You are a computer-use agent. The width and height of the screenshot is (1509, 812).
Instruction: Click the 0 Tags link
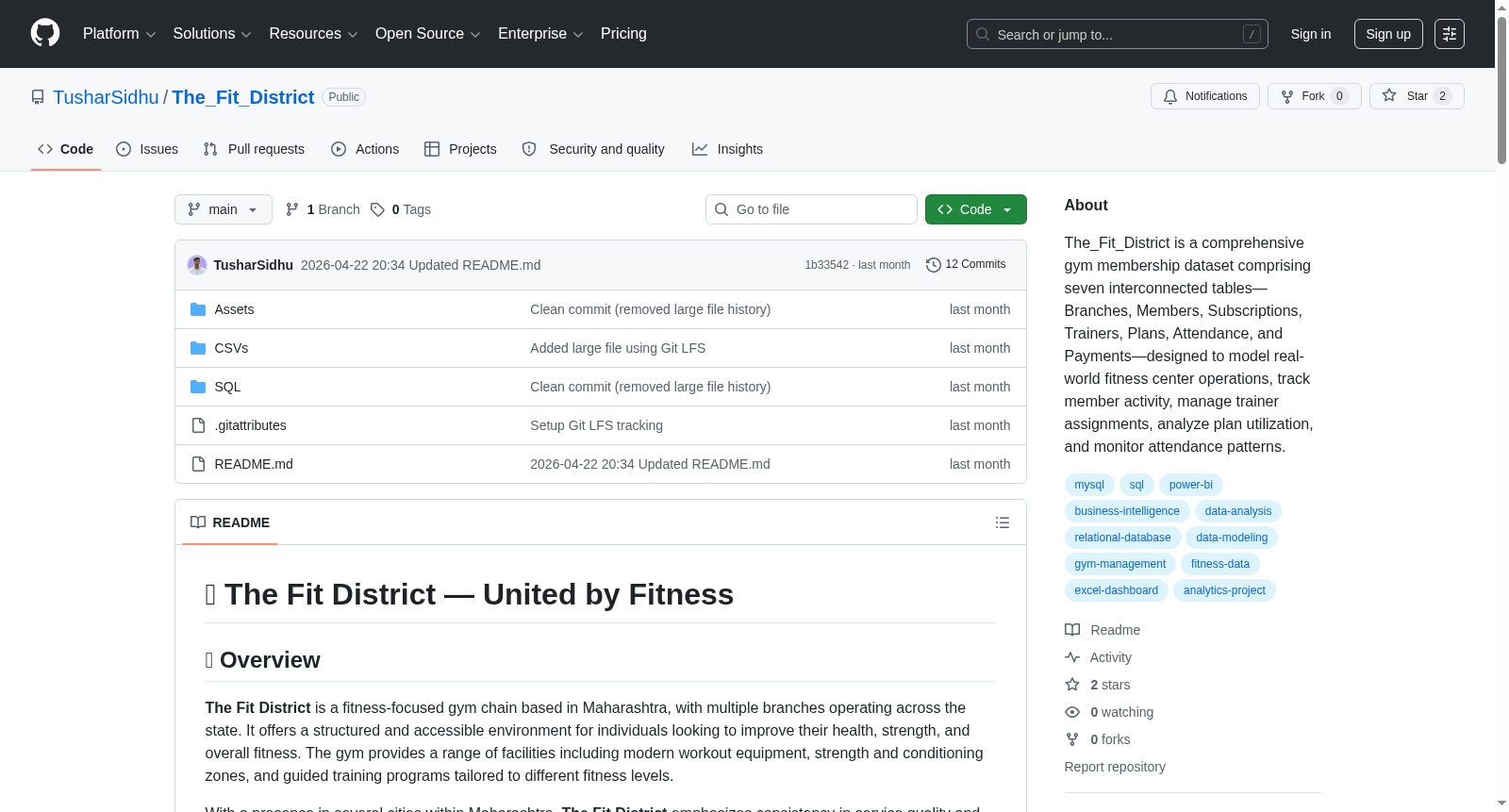[x=401, y=209]
